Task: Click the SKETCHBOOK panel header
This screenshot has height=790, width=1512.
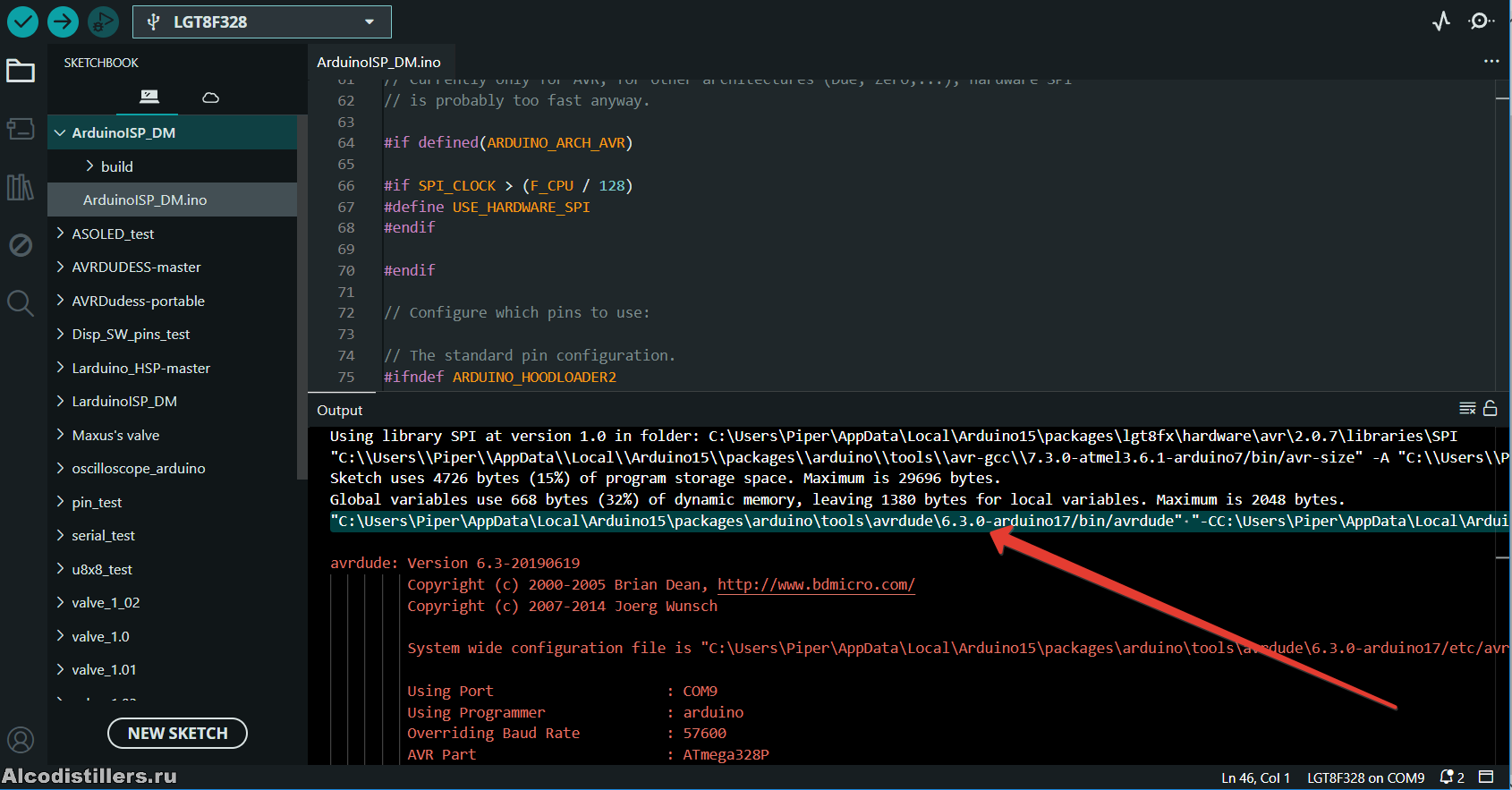Action: 101,63
